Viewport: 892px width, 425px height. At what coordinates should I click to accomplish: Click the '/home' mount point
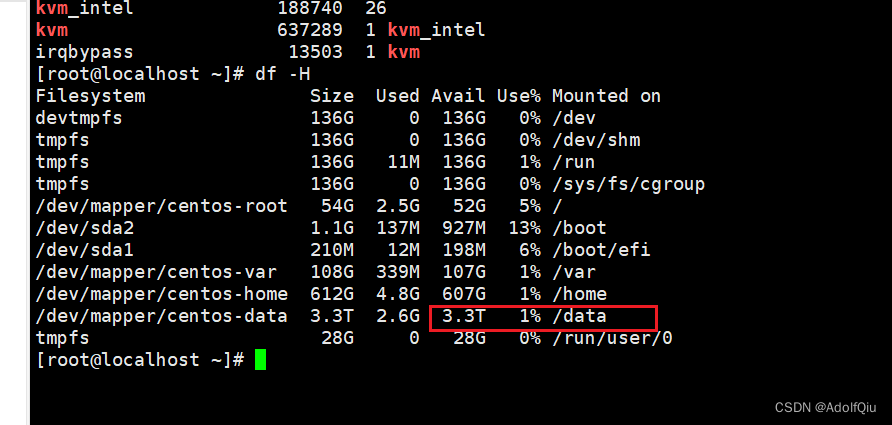point(579,294)
